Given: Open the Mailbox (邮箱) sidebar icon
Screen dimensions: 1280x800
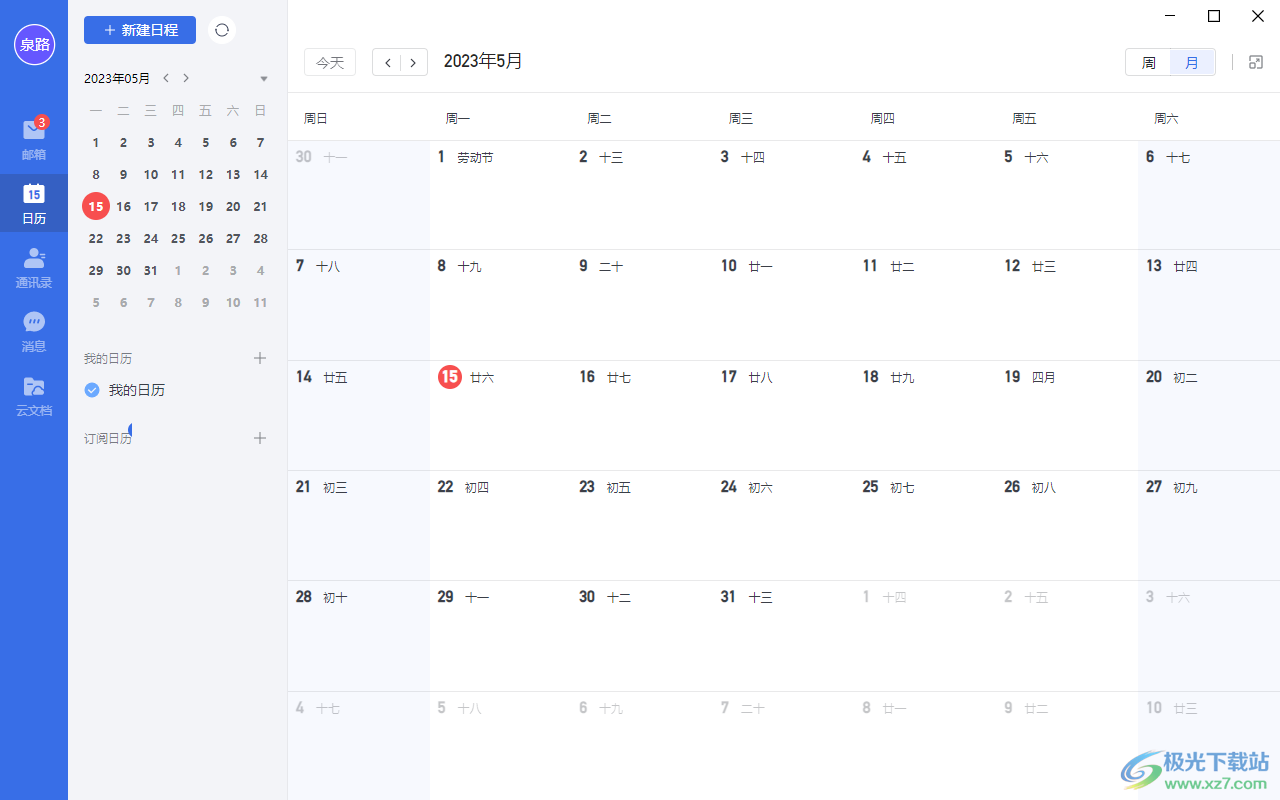Looking at the screenshot, I should click(x=34, y=138).
